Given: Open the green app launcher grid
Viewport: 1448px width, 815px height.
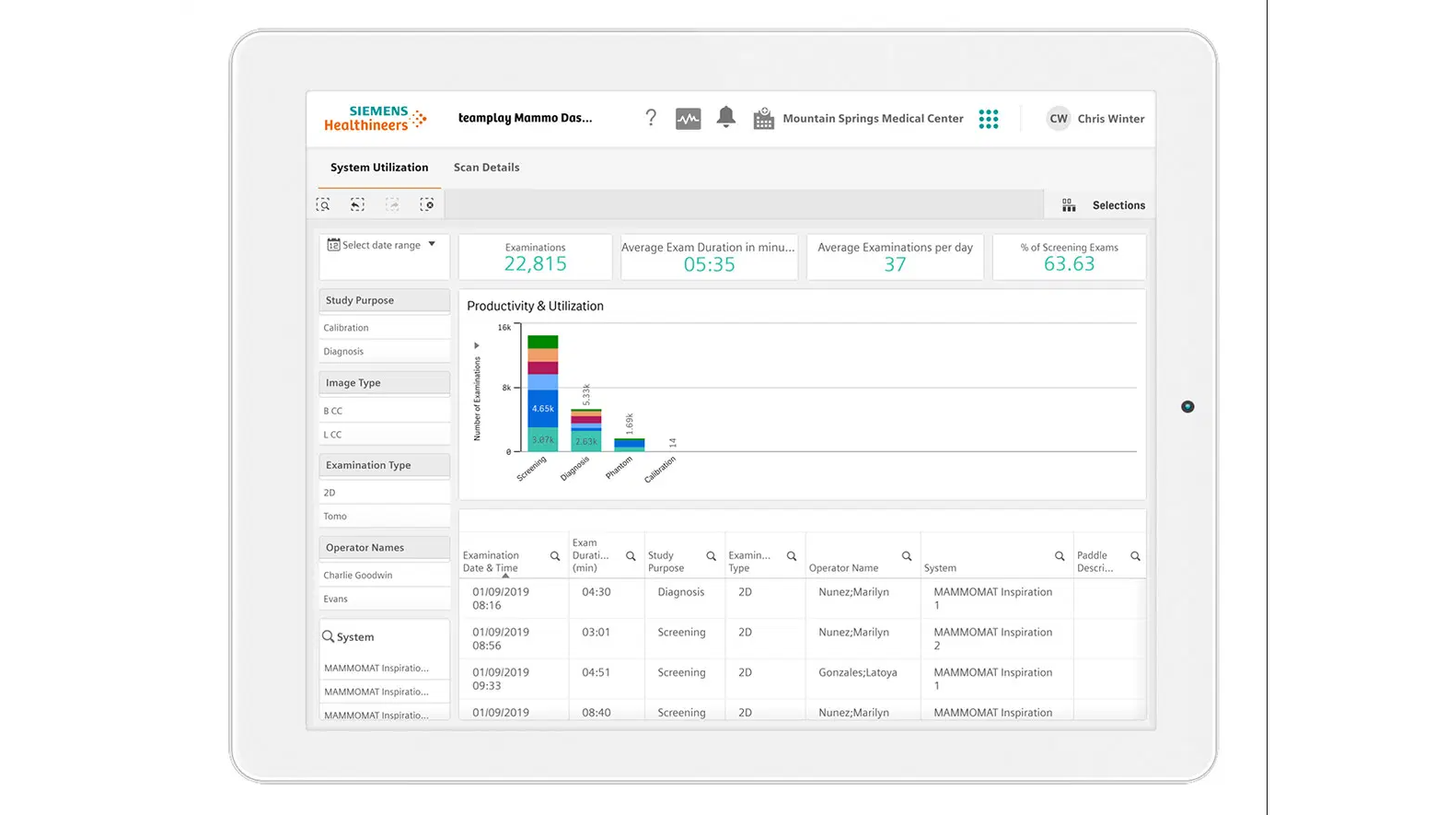Looking at the screenshot, I should coord(988,119).
